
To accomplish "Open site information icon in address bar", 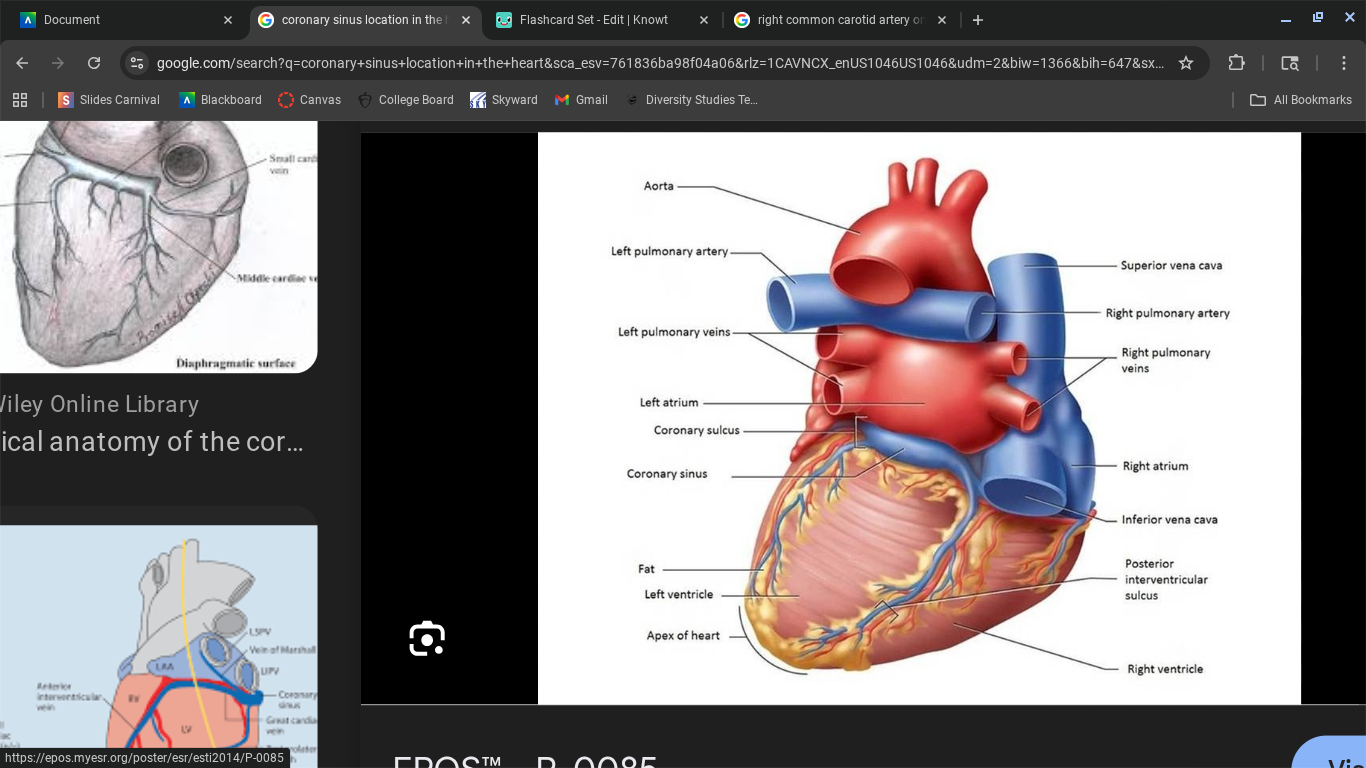I will 137,63.
